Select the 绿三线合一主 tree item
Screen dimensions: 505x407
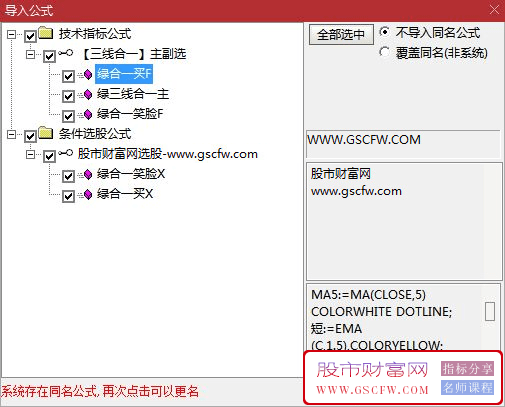point(133,94)
